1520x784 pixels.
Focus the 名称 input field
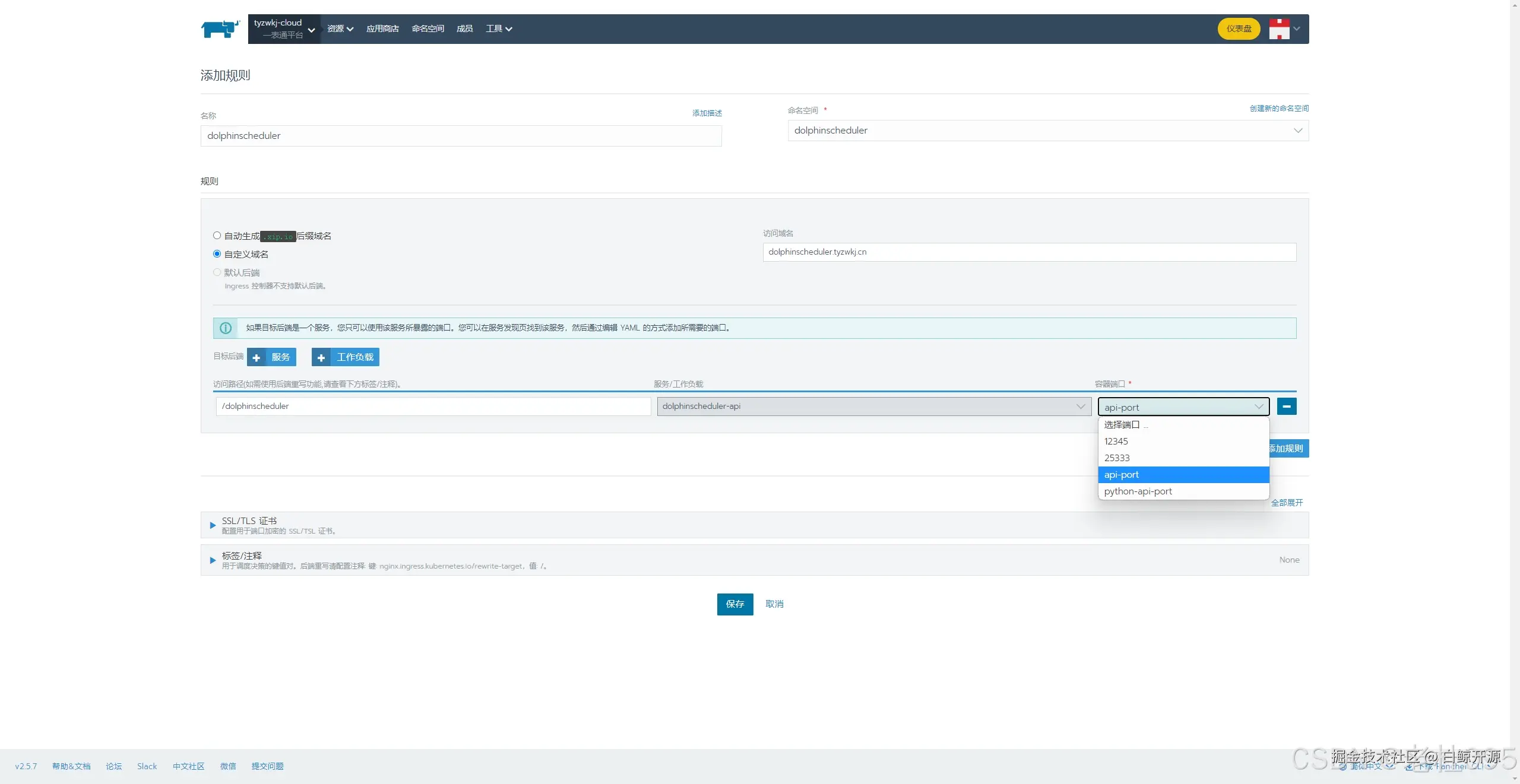461,136
